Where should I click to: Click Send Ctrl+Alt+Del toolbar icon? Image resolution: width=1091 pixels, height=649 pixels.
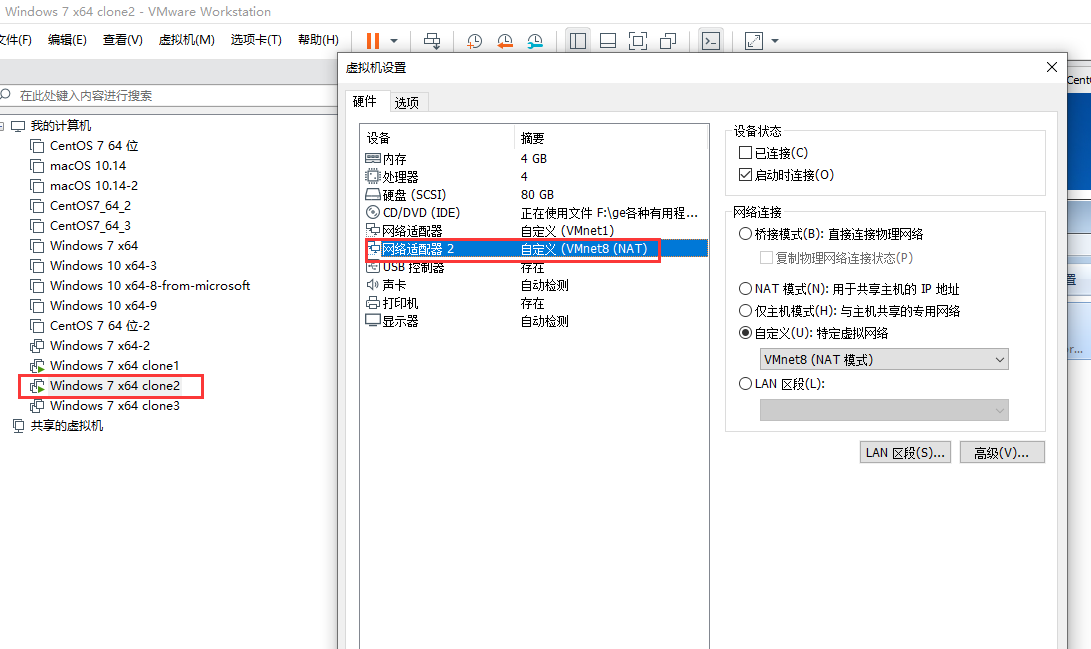tap(432, 41)
